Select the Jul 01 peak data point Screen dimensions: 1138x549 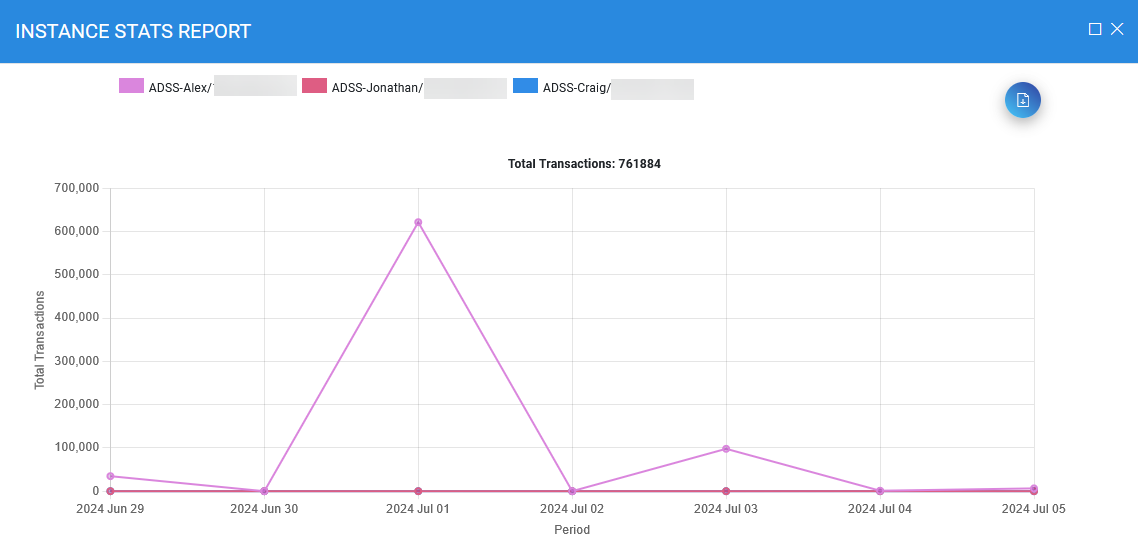click(x=418, y=222)
